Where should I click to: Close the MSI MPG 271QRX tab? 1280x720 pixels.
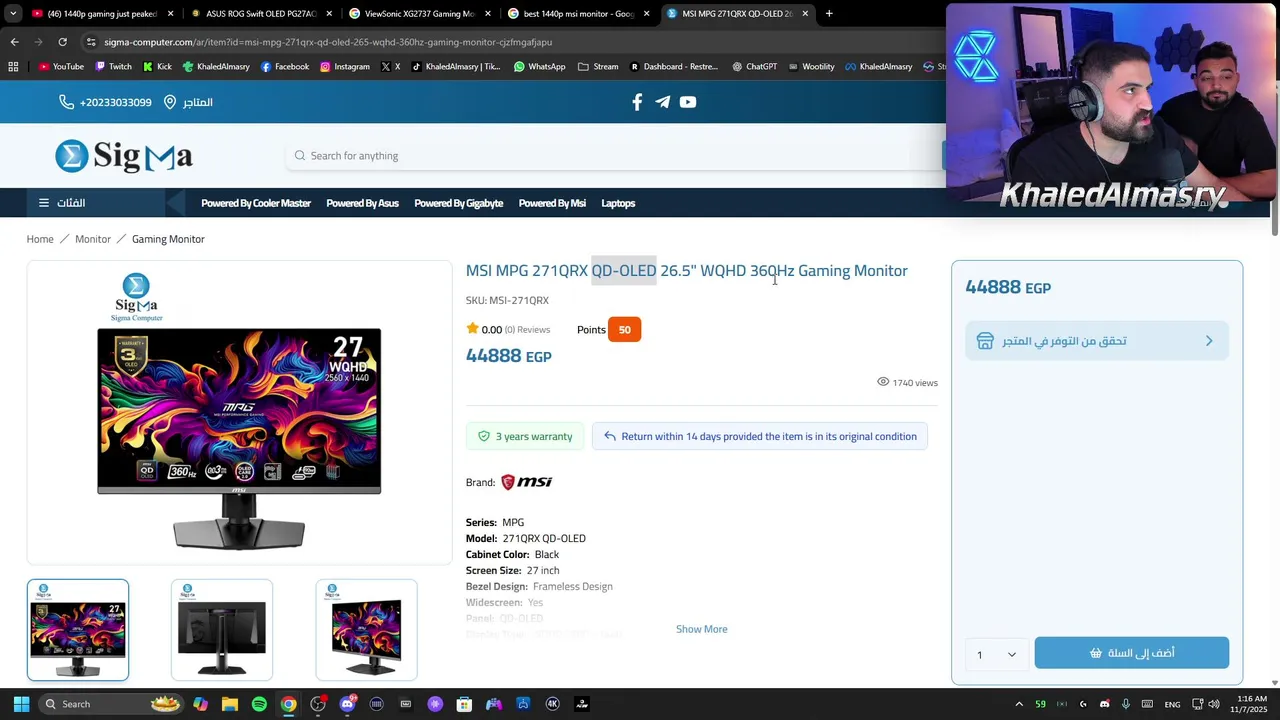(805, 14)
